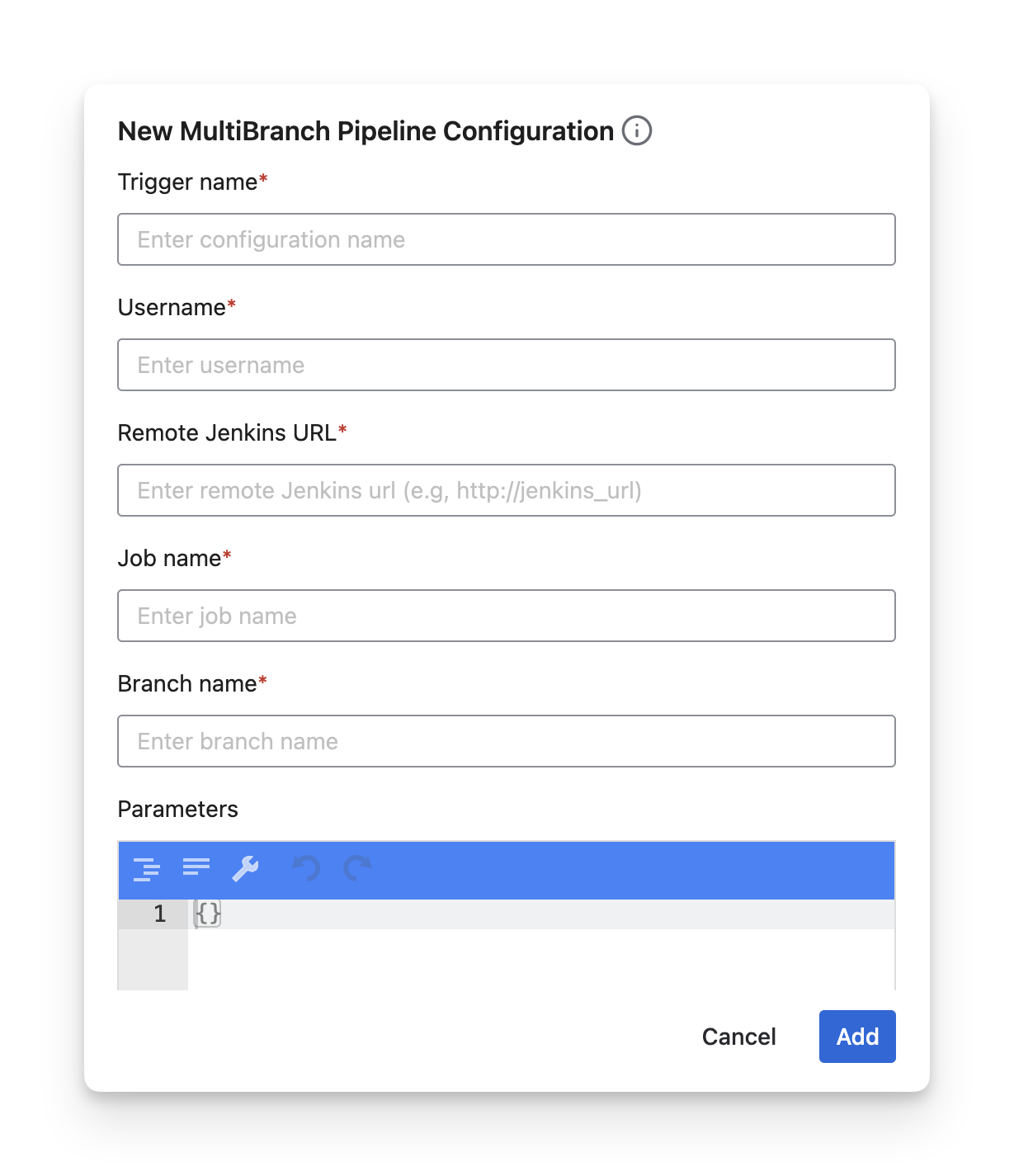Click the Trigger name label

click(187, 182)
